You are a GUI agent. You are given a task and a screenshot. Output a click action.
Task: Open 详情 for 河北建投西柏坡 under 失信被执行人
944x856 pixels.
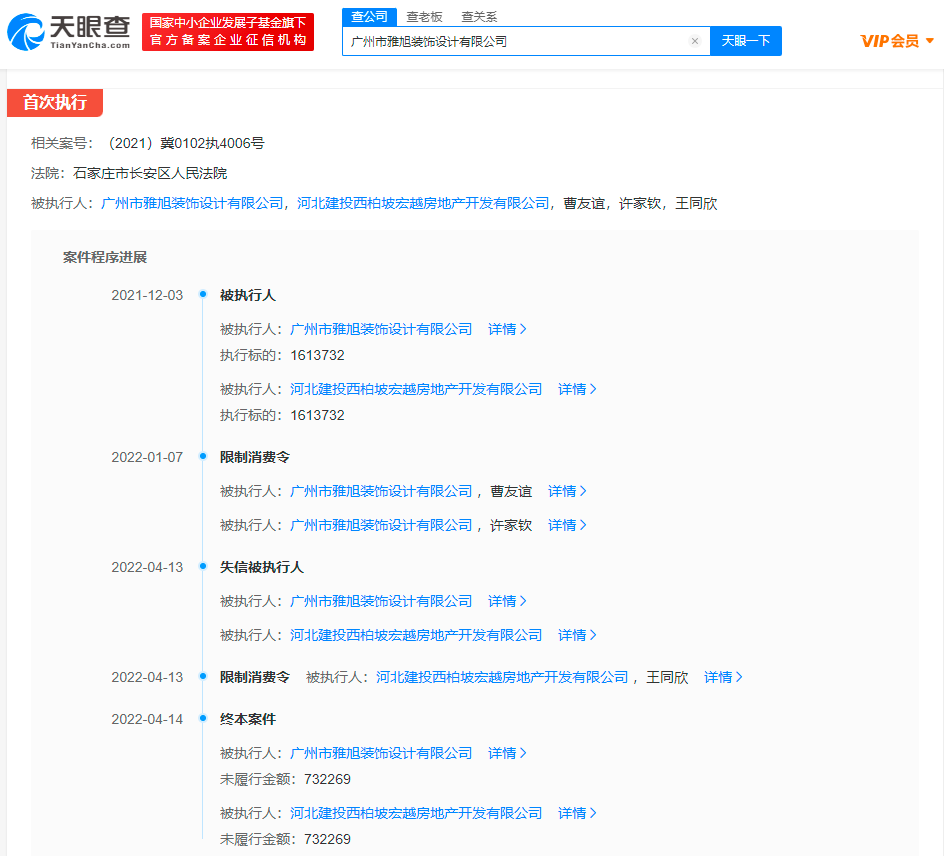[577, 635]
